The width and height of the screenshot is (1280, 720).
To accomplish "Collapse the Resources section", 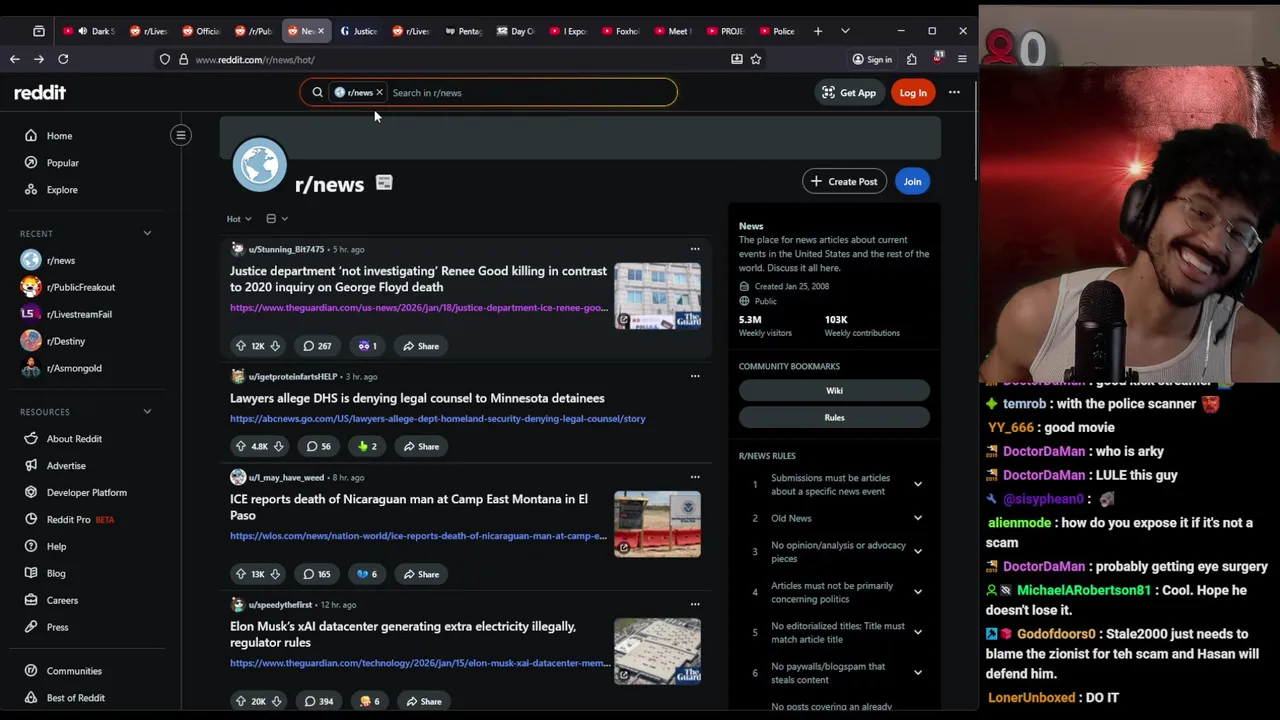I will tap(147, 412).
